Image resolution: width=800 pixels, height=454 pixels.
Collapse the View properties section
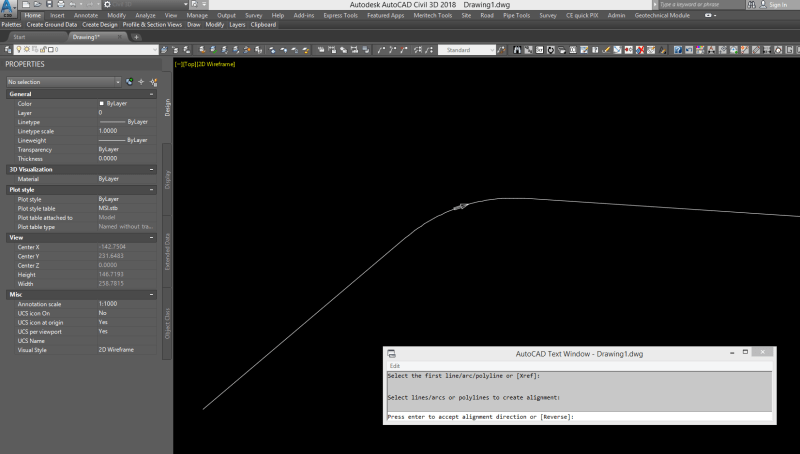point(152,237)
